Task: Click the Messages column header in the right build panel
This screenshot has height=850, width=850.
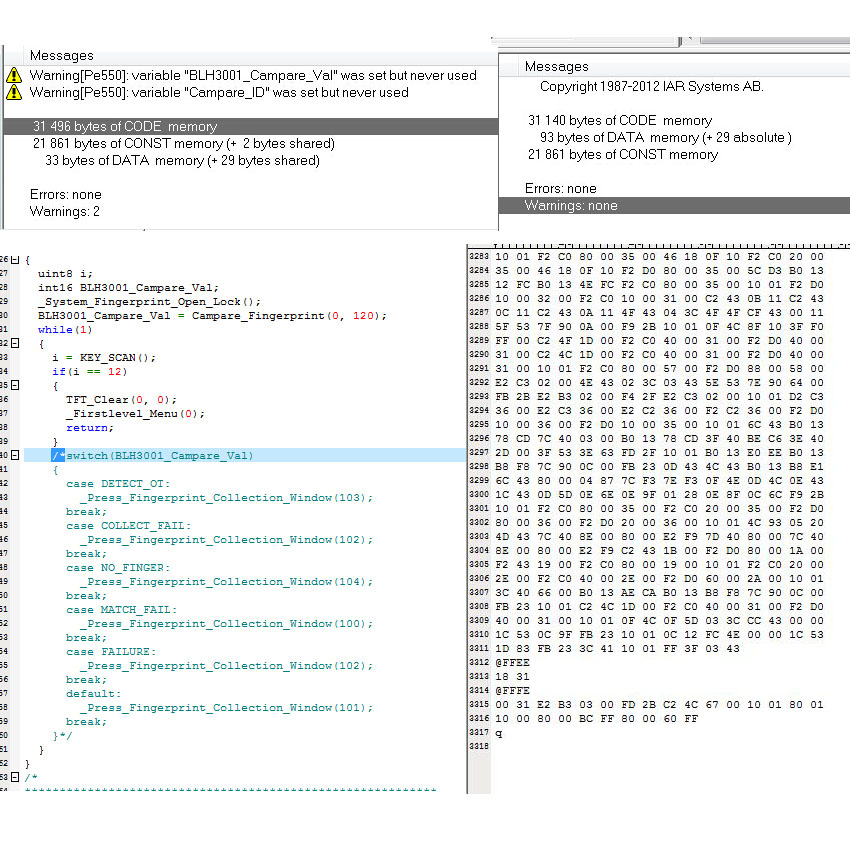Action: [557, 66]
